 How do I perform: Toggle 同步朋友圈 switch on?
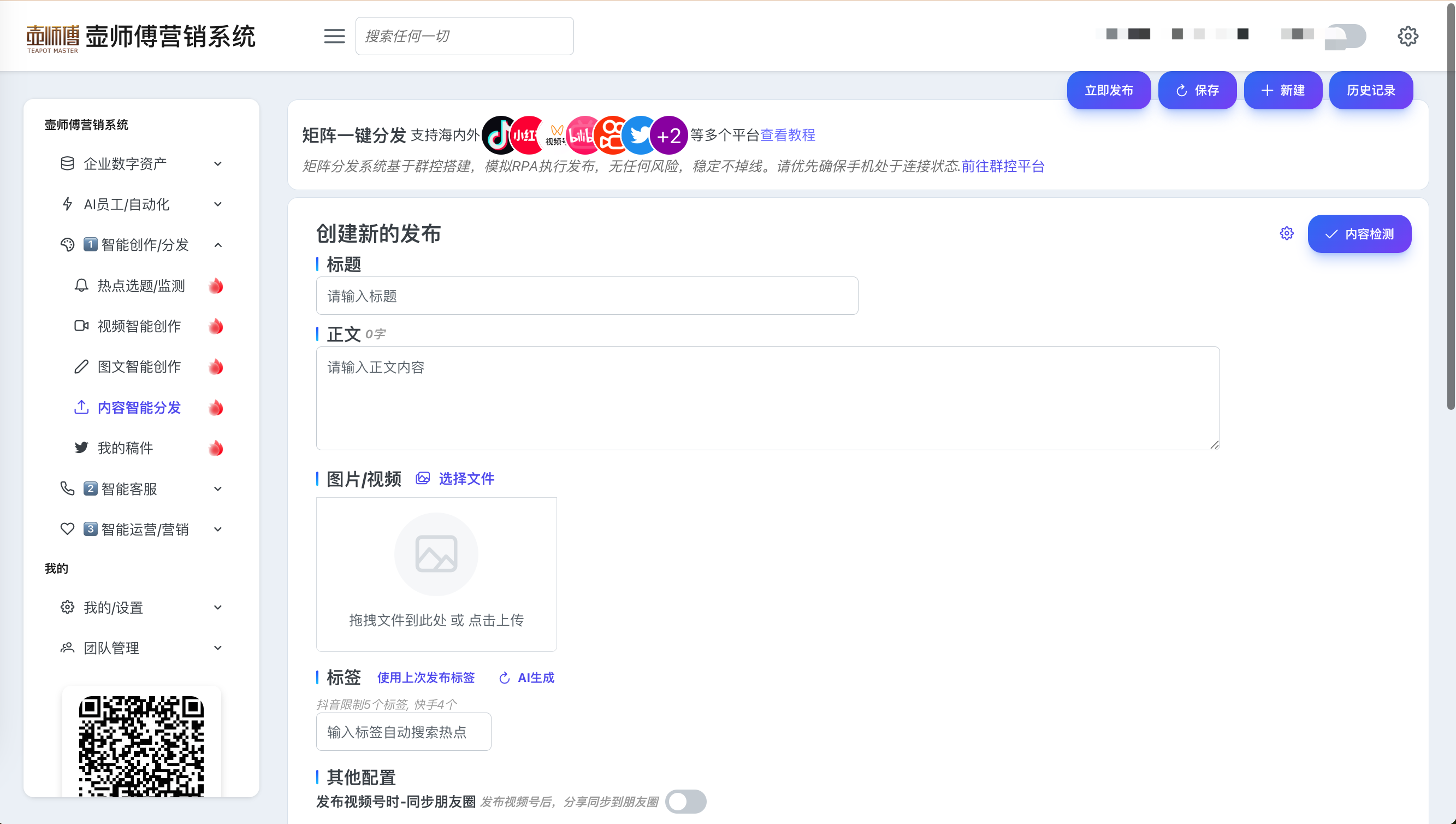click(685, 802)
